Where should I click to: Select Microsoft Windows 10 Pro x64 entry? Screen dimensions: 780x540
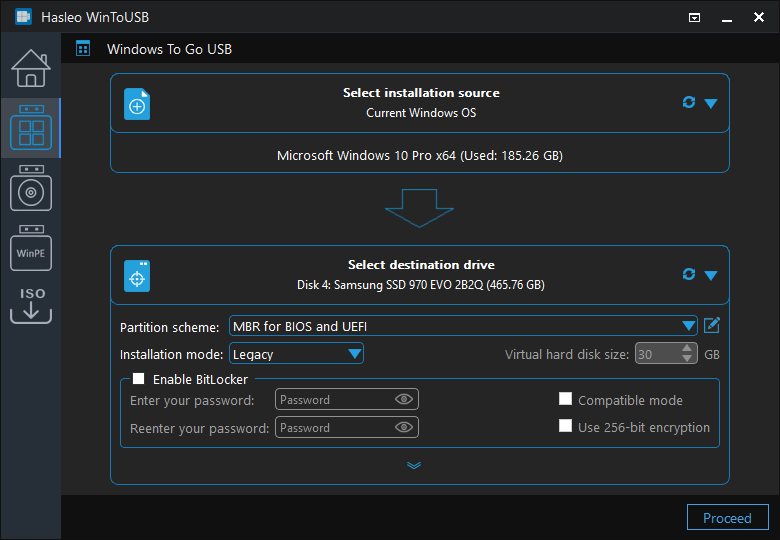(x=420, y=156)
